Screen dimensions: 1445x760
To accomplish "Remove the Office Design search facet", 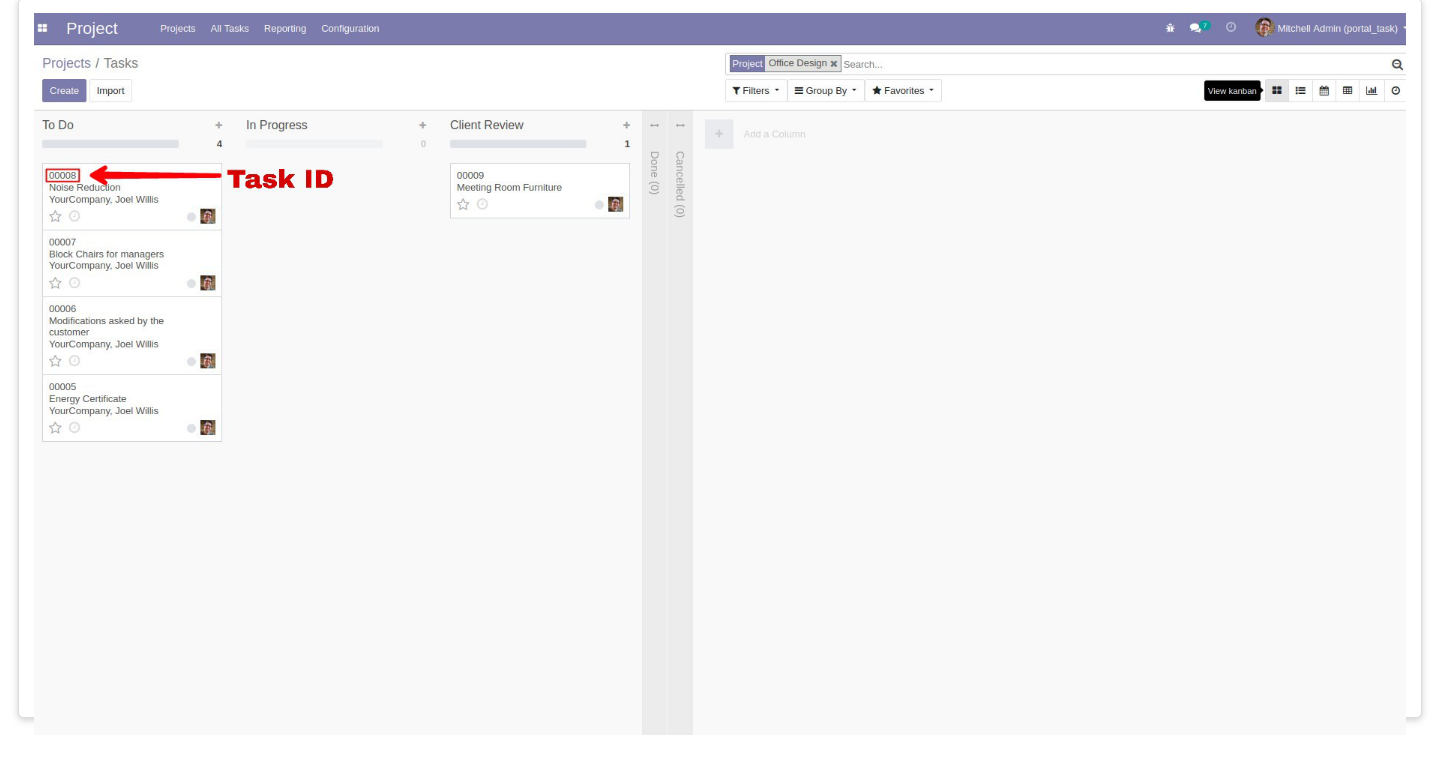I will (x=834, y=64).
